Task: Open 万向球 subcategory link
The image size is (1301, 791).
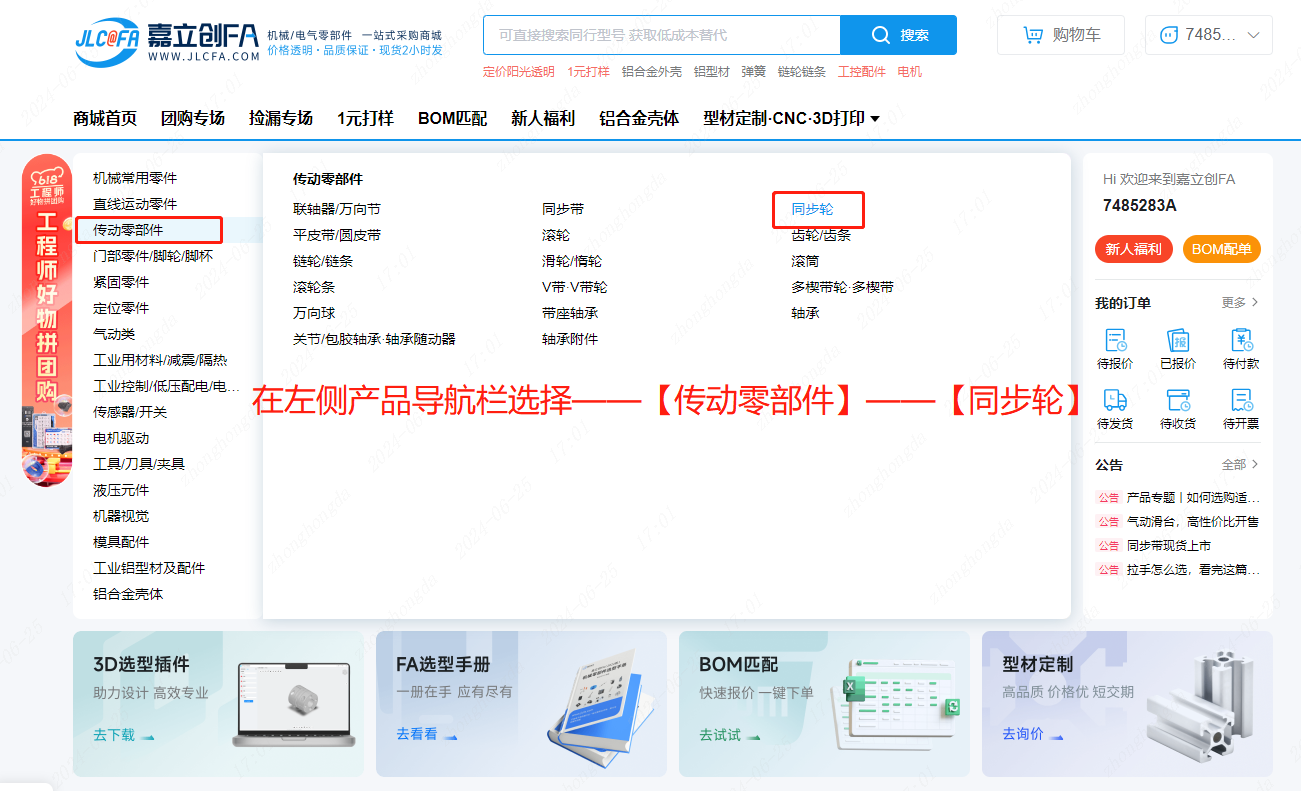Action: pos(314,313)
